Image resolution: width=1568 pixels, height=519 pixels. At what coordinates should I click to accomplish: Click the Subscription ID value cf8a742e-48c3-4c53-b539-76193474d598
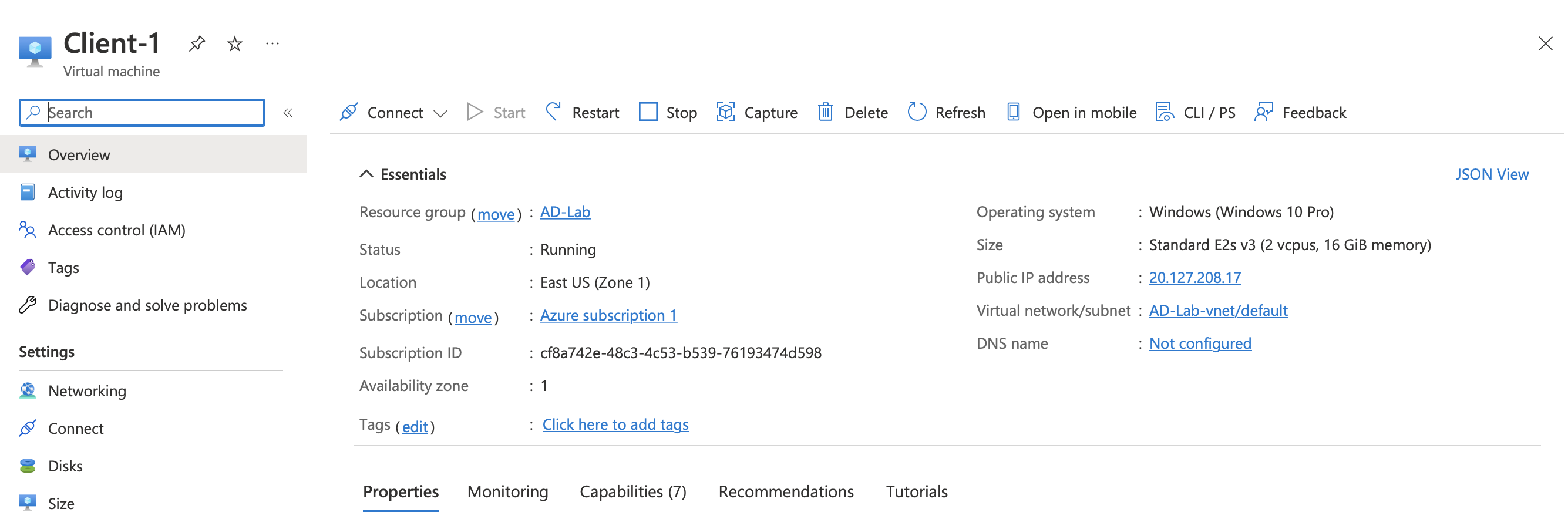click(681, 353)
